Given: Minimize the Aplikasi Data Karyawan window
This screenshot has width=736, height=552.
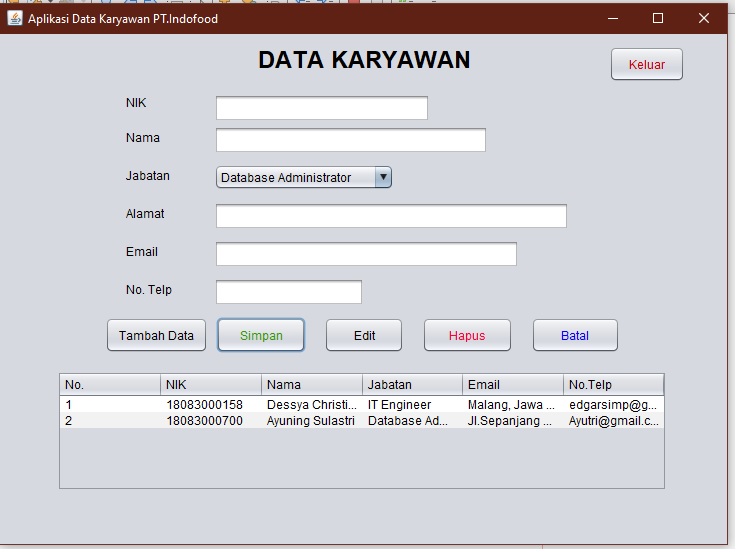Looking at the screenshot, I should pos(613,18).
